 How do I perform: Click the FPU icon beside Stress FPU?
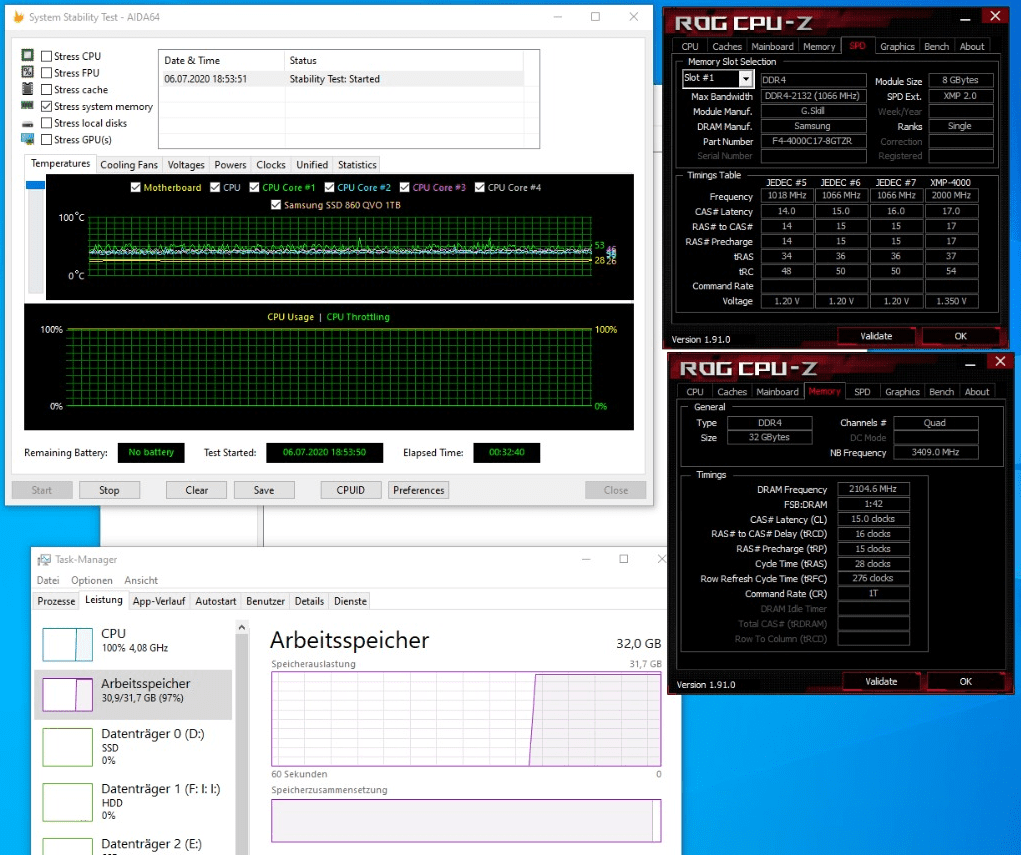coord(27,72)
